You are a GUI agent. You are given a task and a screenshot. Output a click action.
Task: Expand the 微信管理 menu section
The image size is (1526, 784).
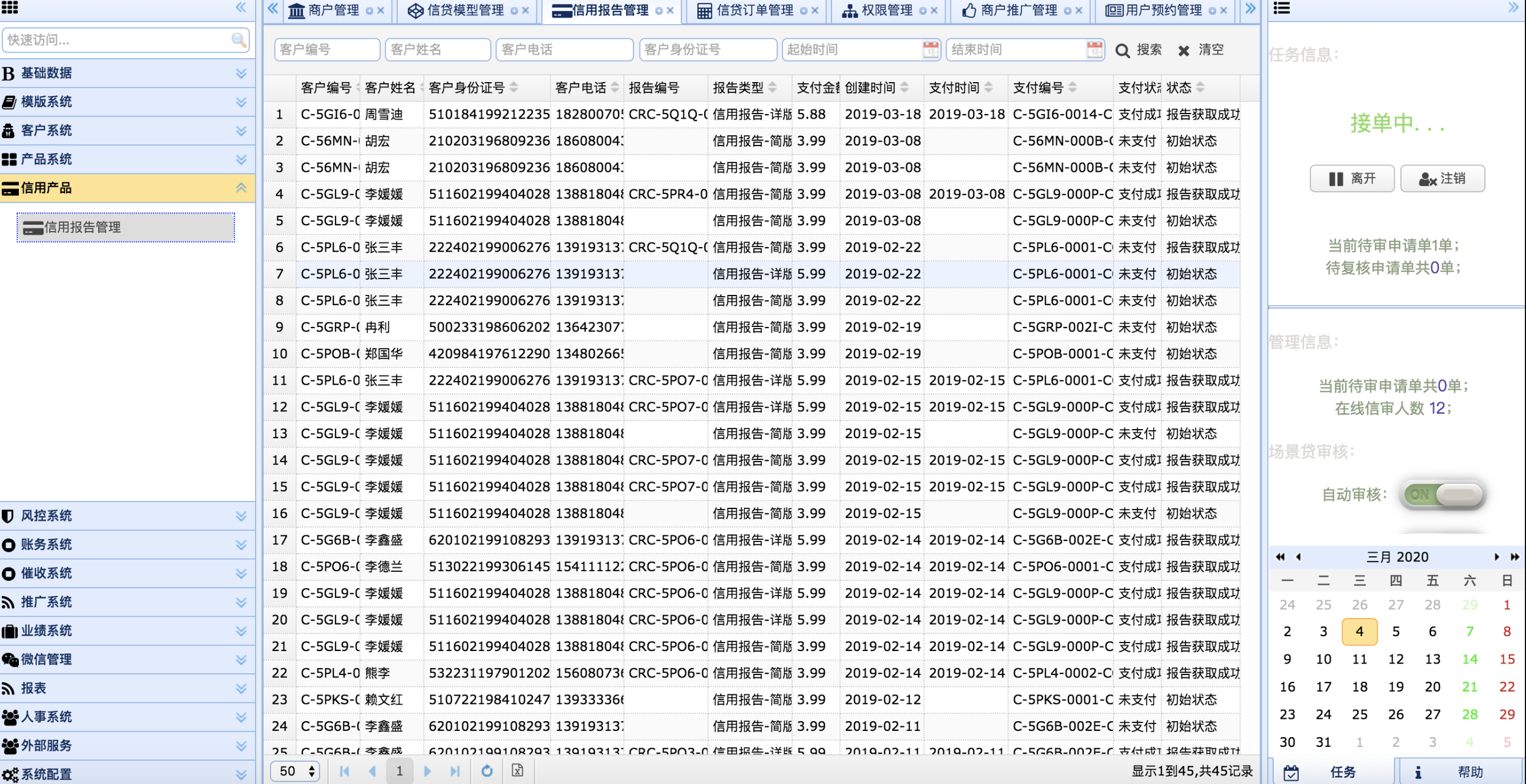tap(127, 660)
